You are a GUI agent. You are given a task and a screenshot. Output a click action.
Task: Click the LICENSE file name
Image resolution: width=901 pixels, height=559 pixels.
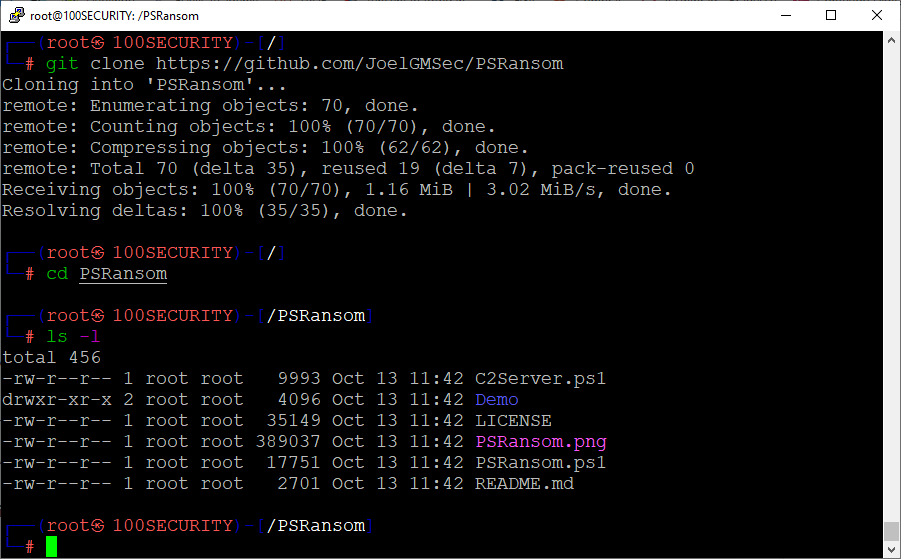point(513,421)
